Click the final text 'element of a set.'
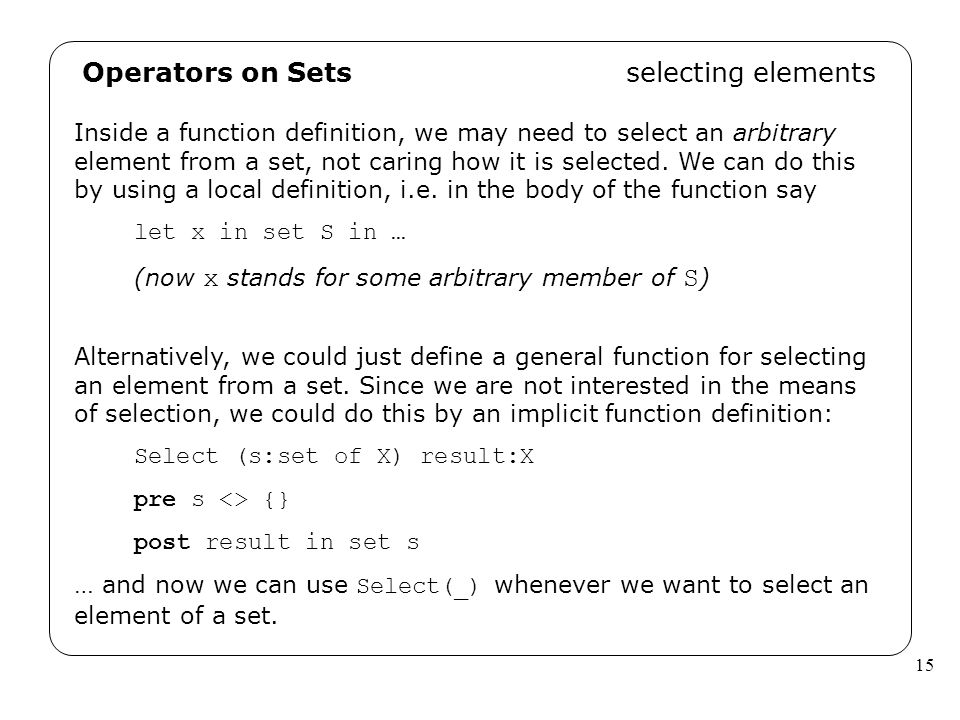This screenshot has width=960, height=720. [176, 616]
